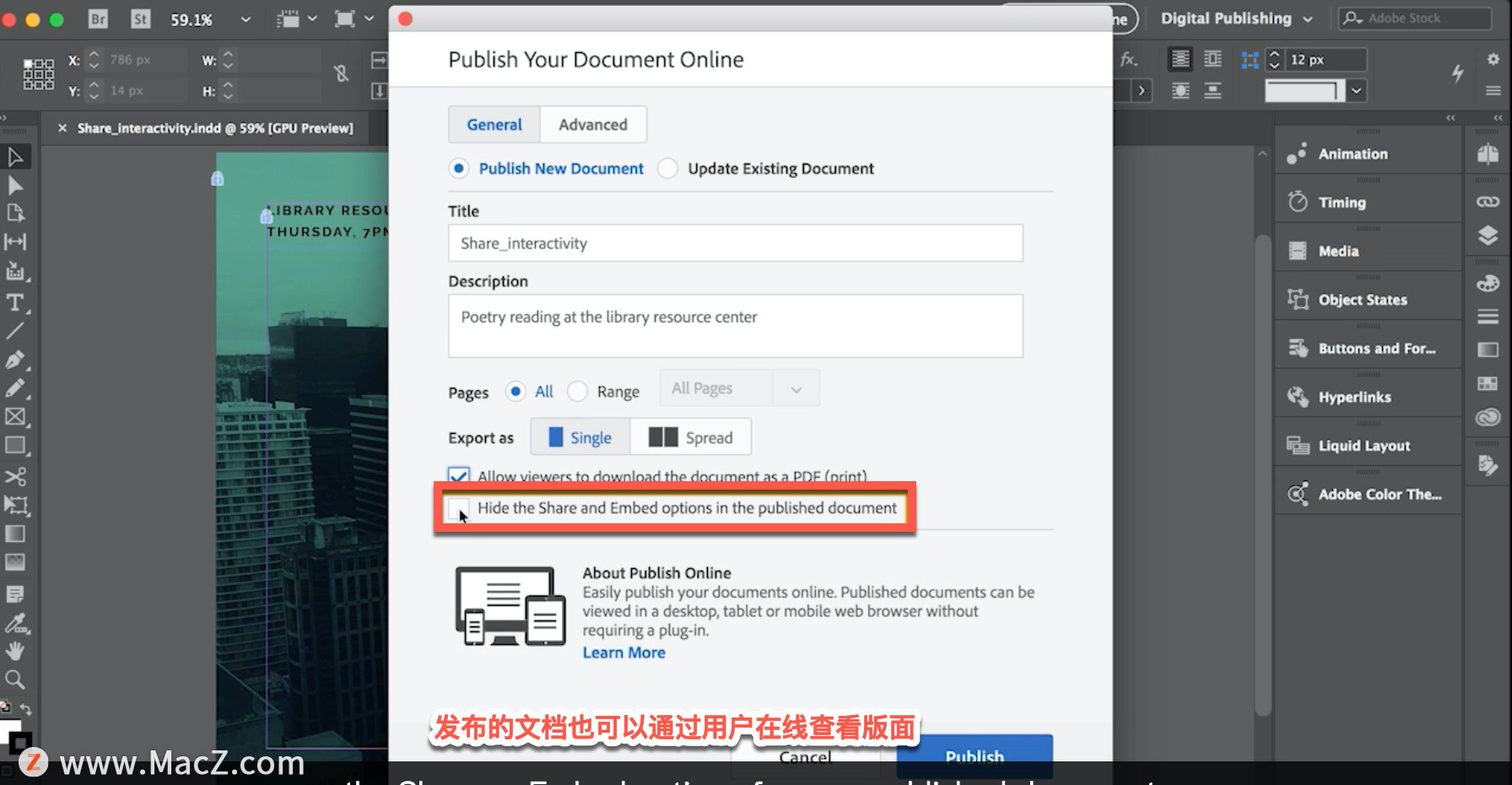The height and width of the screenshot is (785, 1512).
Task: Open the Buttons and Forms panel
Action: point(1368,349)
